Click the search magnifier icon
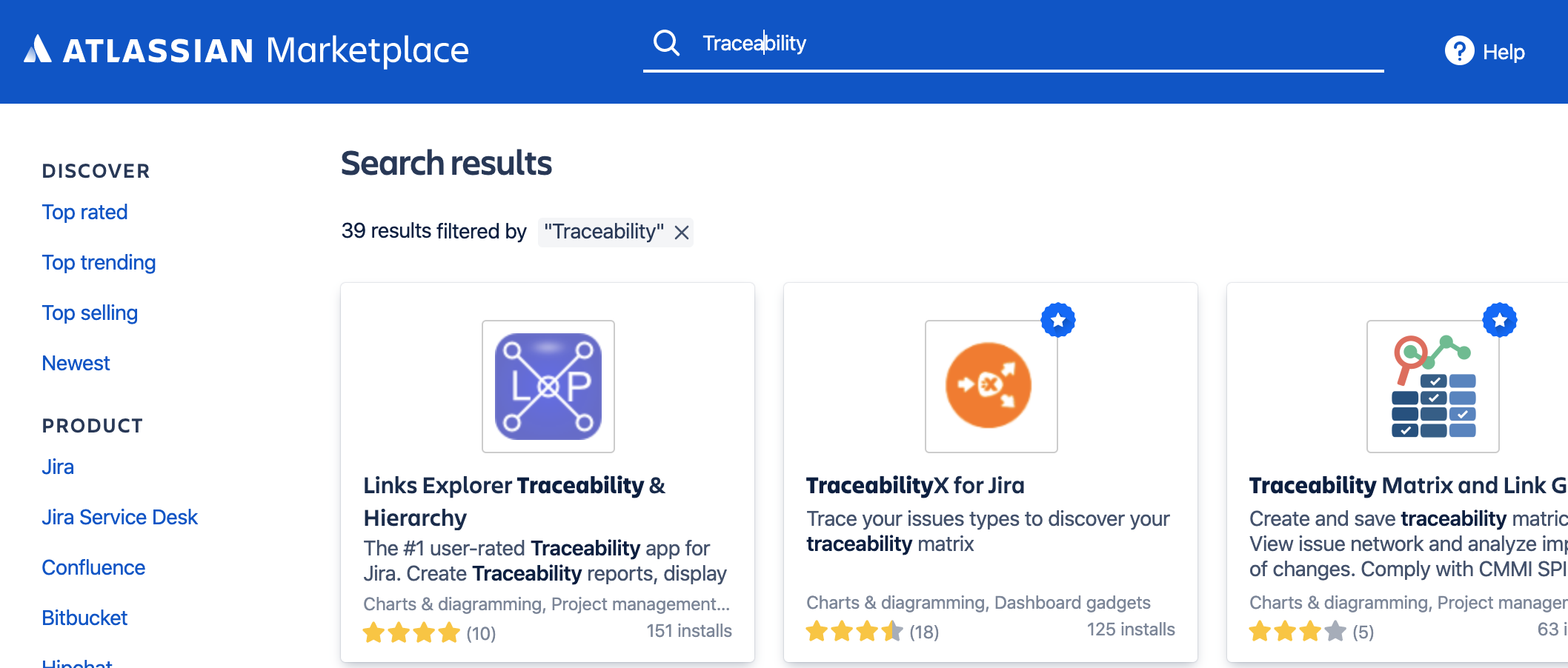This screenshot has width=1568, height=668. 666,44
